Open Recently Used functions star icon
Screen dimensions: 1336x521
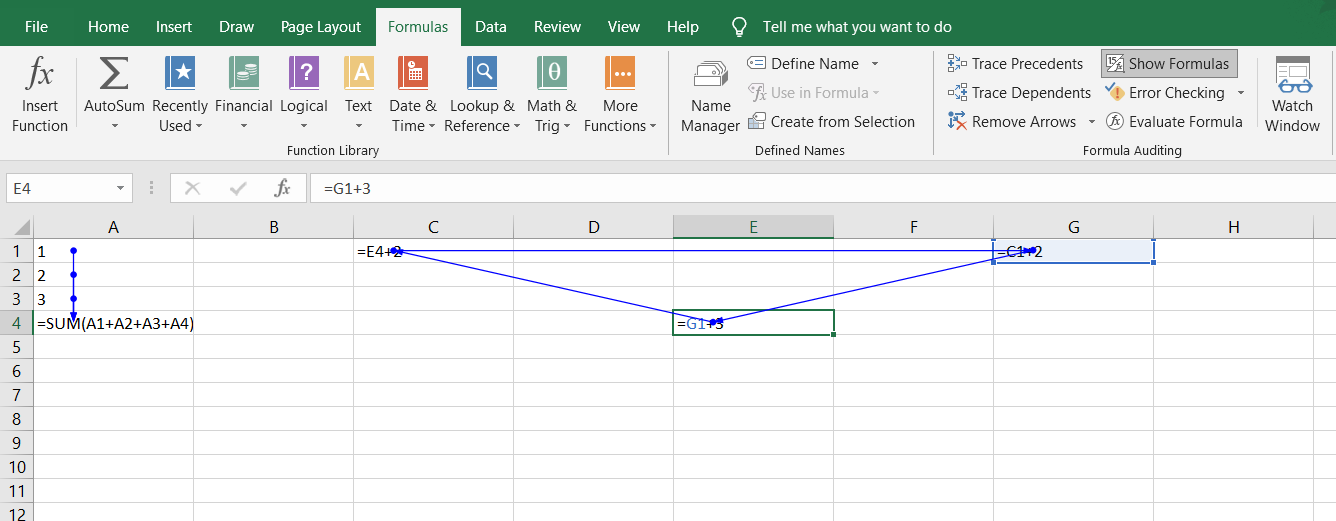pos(180,74)
